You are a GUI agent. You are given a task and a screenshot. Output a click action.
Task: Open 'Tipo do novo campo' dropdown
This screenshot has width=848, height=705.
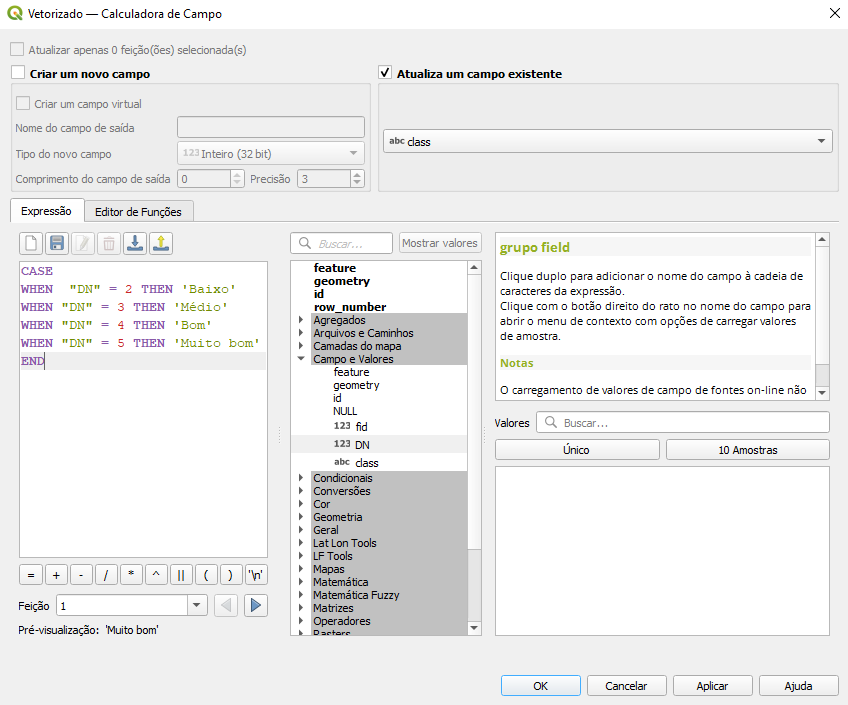271,154
